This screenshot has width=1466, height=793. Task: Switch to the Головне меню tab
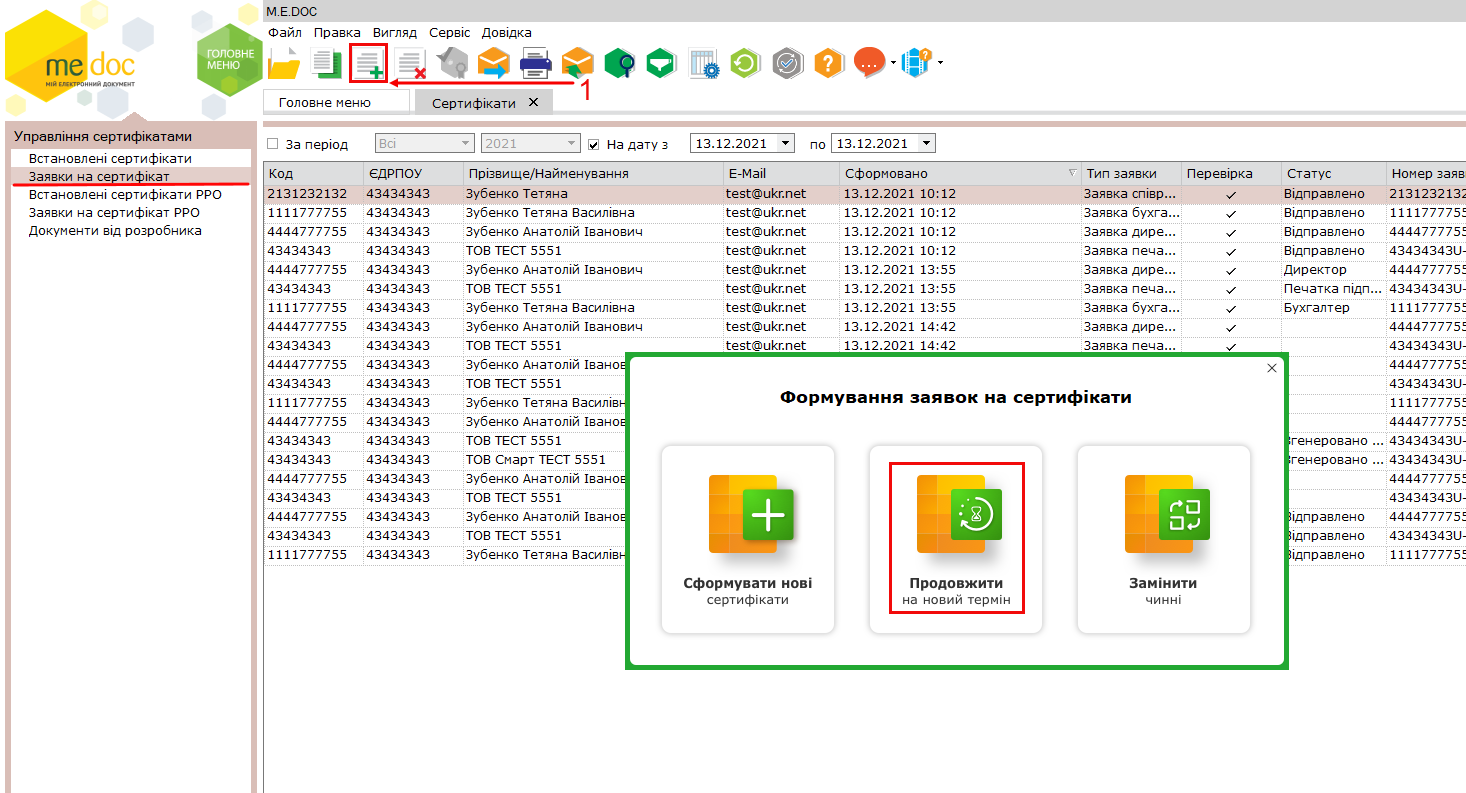click(x=336, y=102)
